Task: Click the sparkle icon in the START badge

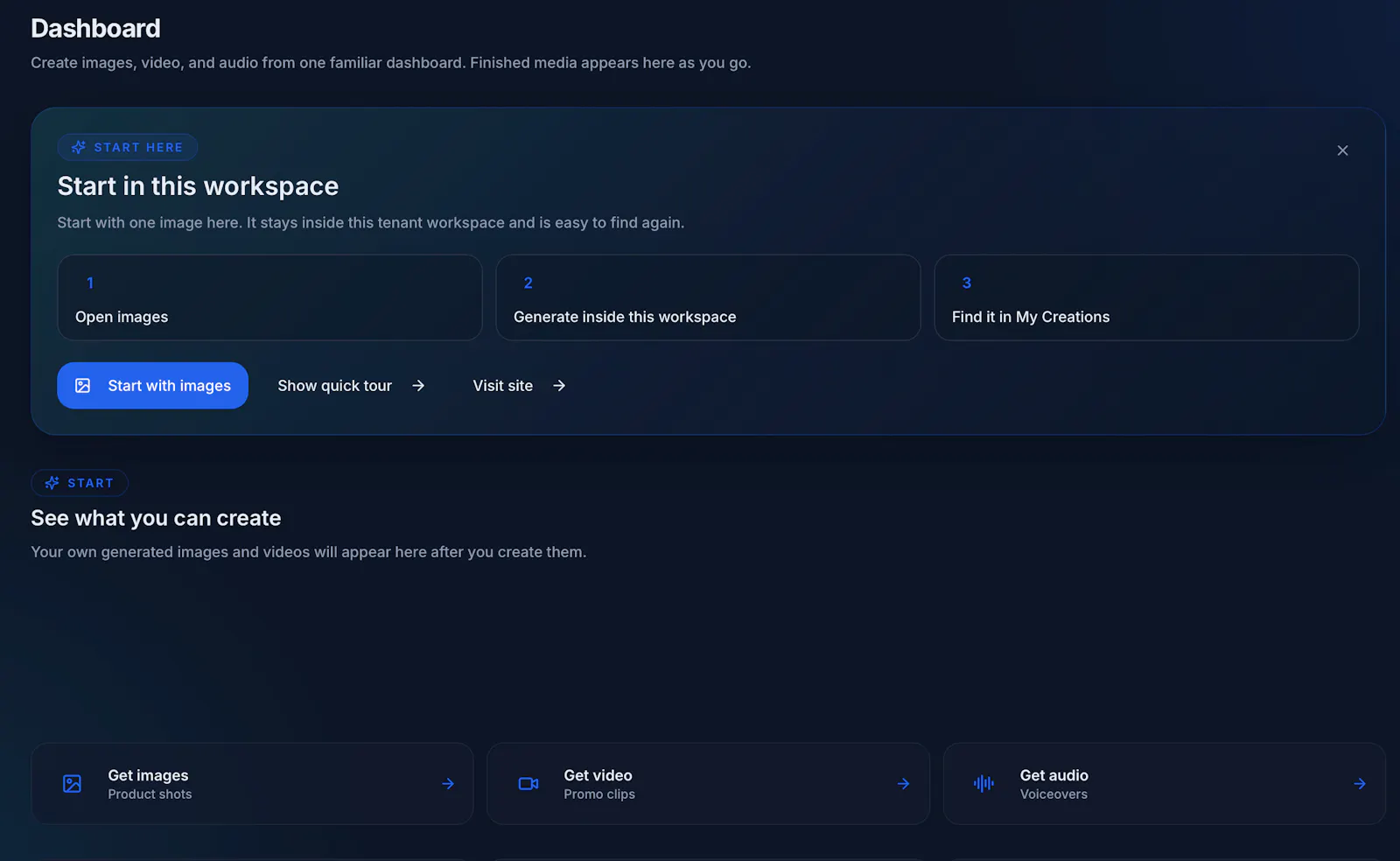Action: [52, 483]
